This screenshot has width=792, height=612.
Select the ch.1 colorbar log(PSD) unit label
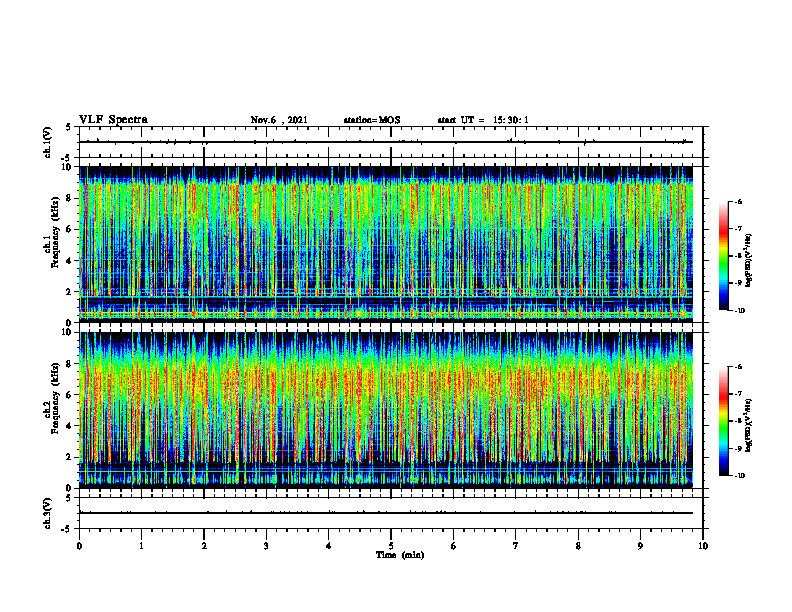point(749,260)
